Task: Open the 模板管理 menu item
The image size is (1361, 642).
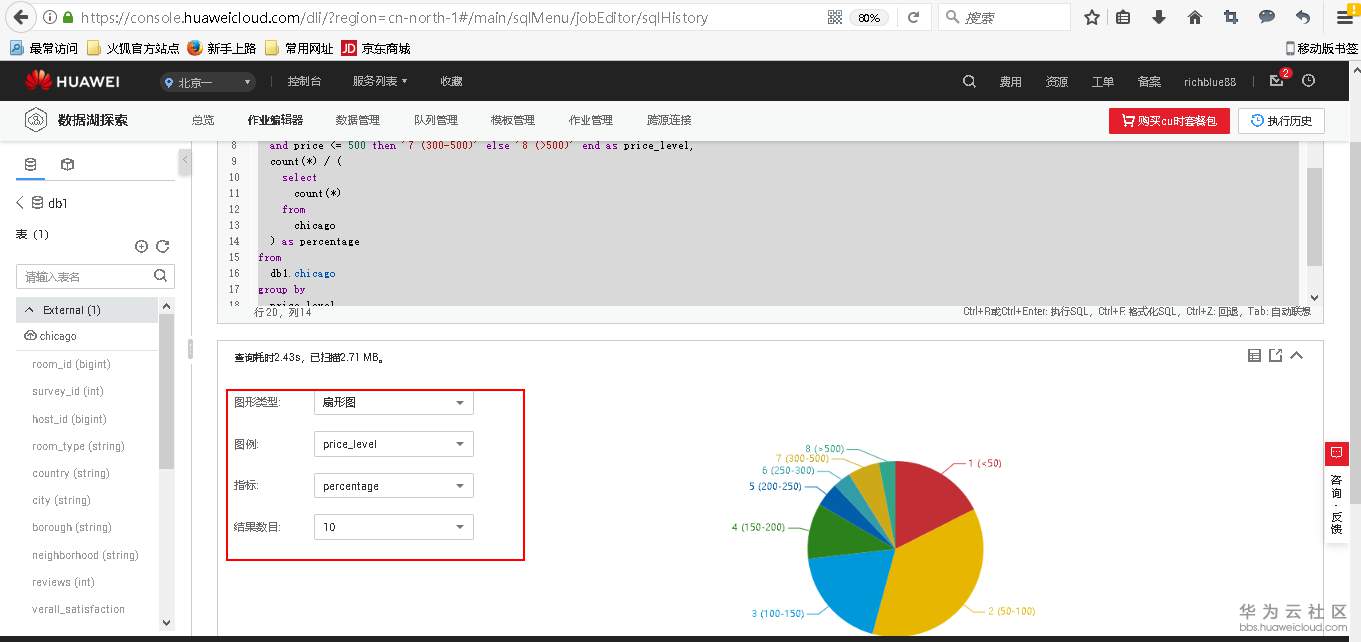Action: (x=512, y=120)
